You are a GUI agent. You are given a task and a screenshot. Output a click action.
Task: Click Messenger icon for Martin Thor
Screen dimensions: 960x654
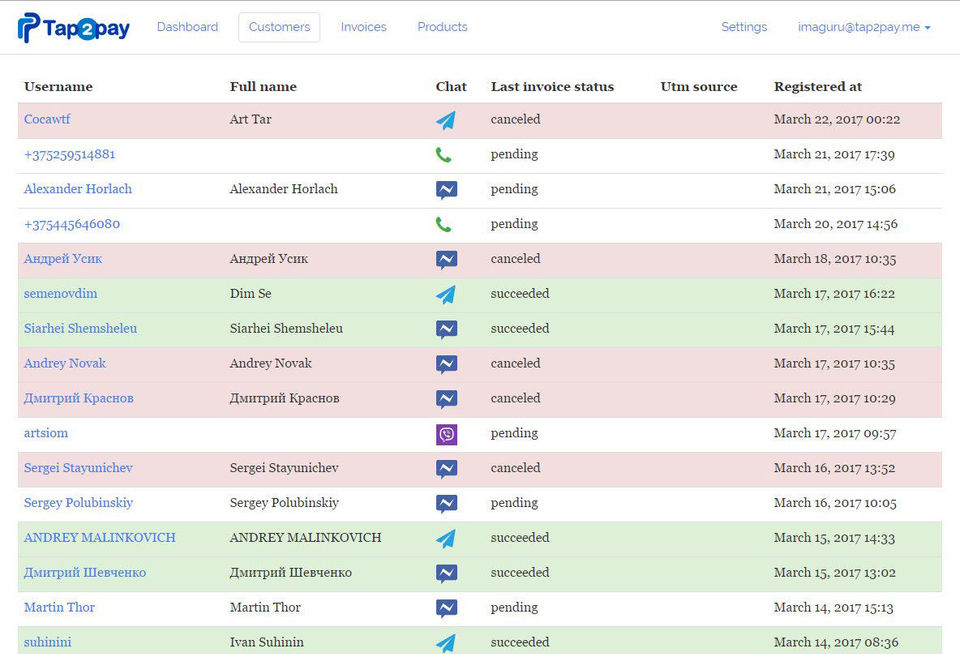[446, 608]
